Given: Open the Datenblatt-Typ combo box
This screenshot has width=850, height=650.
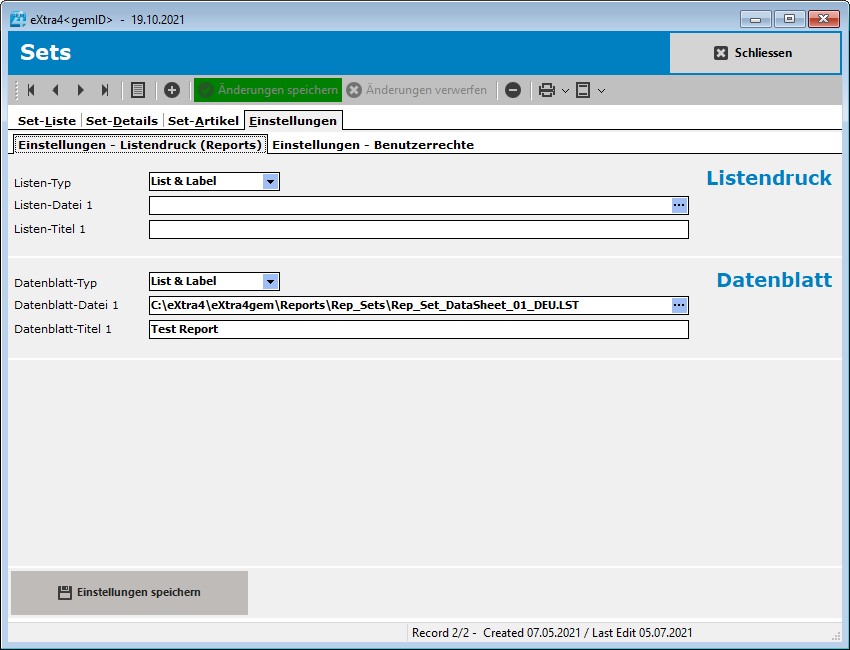Looking at the screenshot, I should coord(270,282).
